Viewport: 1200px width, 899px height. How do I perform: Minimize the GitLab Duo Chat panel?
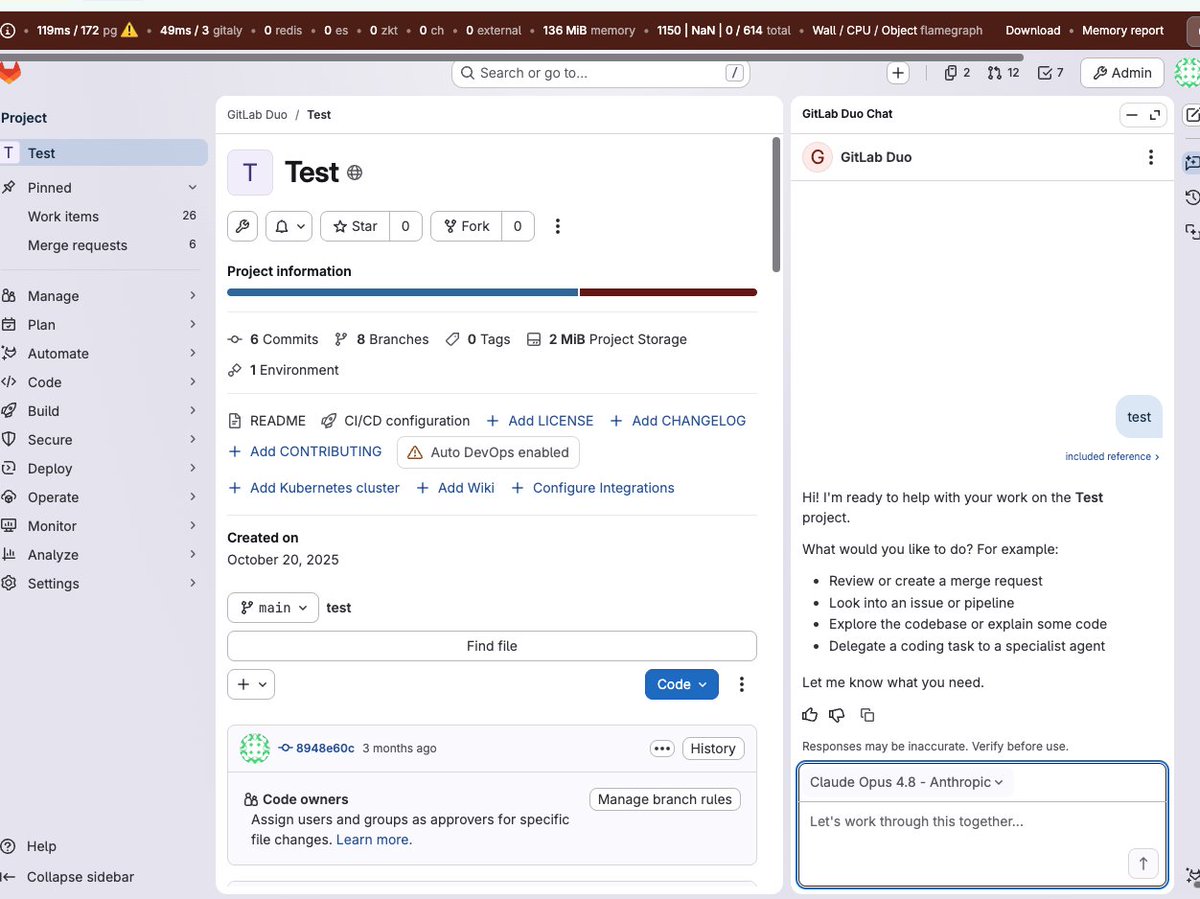[1132, 115]
